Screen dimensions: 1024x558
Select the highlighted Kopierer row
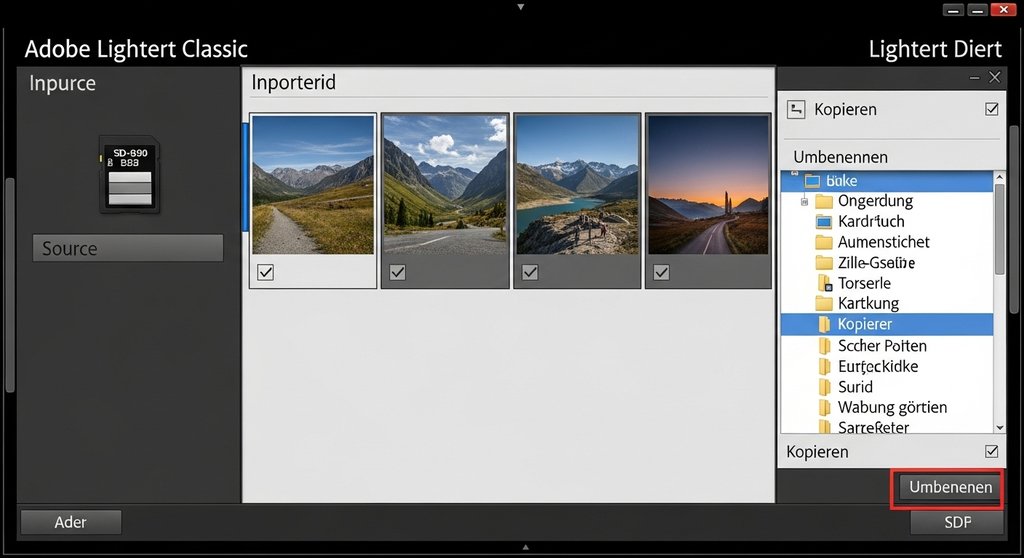click(887, 324)
